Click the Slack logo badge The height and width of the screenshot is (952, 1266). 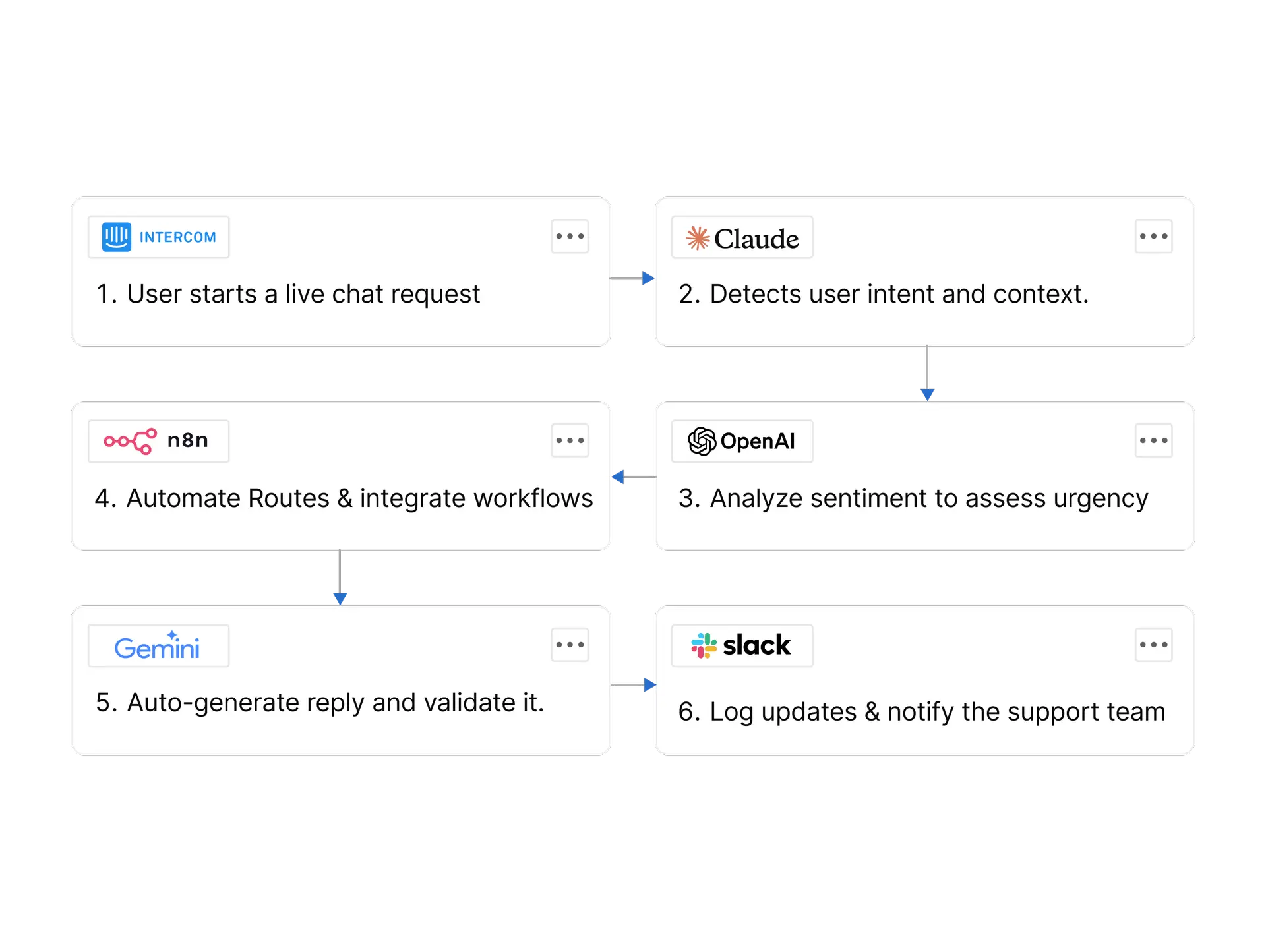pyautogui.click(x=742, y=645)
